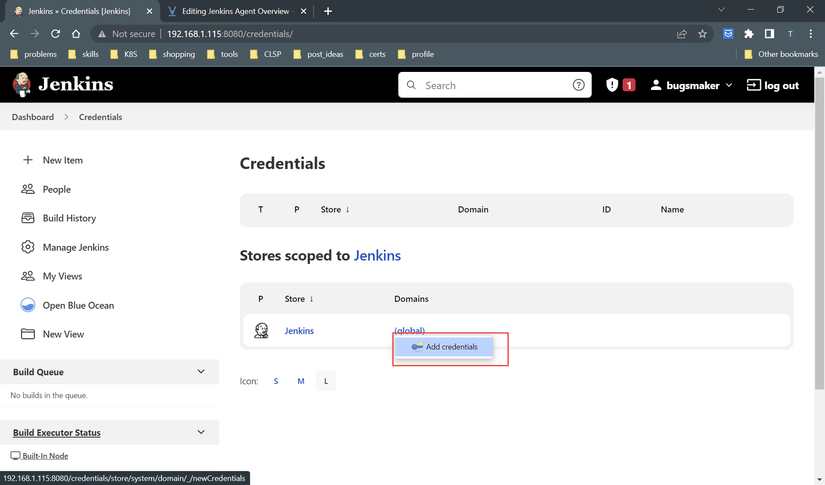The width and height of the screenshot is (825, 485).
Task: Open Build History from sidebar
Action: point(69,218)
